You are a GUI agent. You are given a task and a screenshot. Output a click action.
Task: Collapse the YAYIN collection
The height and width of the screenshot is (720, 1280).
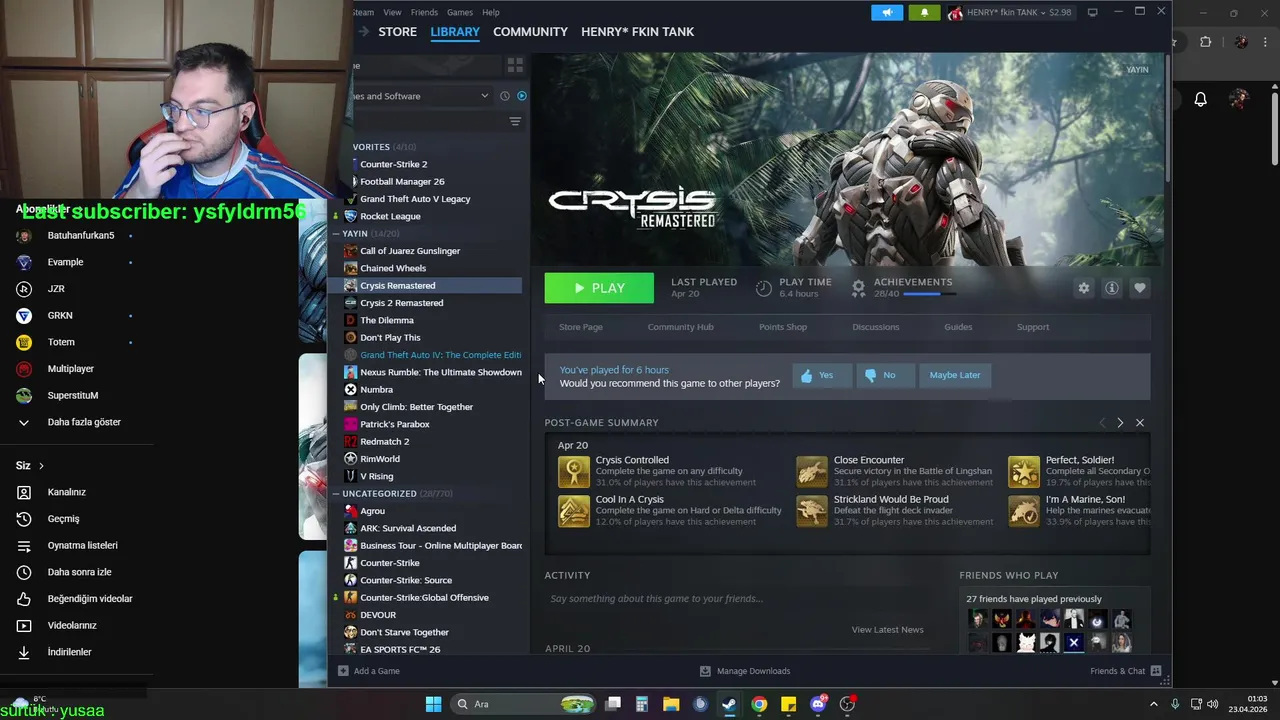tap(336, 234)
